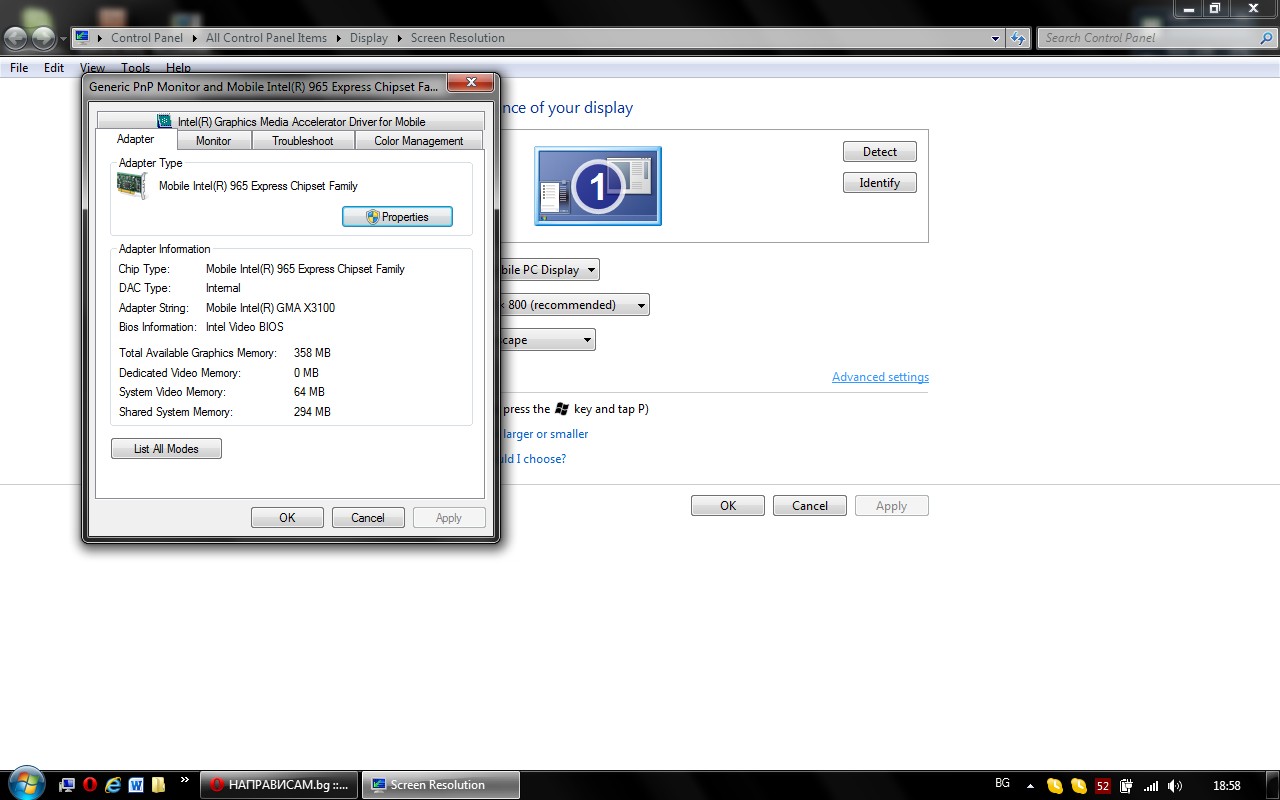Click the Control Panel icon in address bar
1280x800 pixels.
click(82, 38)
